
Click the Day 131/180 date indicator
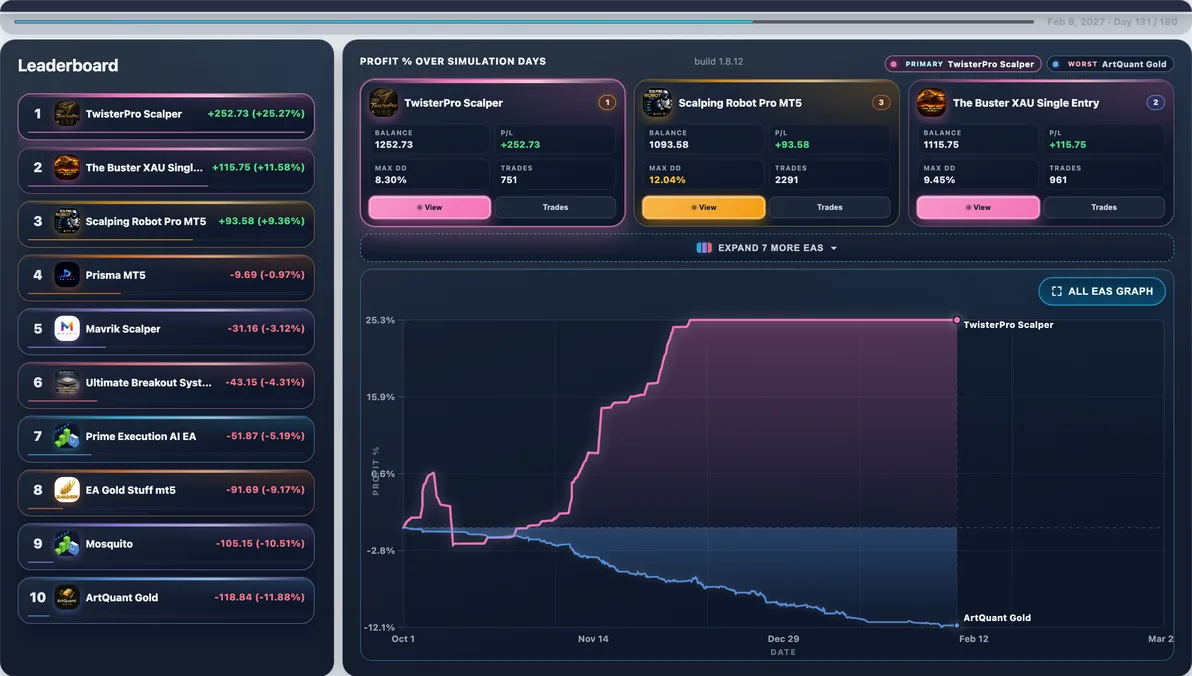[x=1112, y=22]
